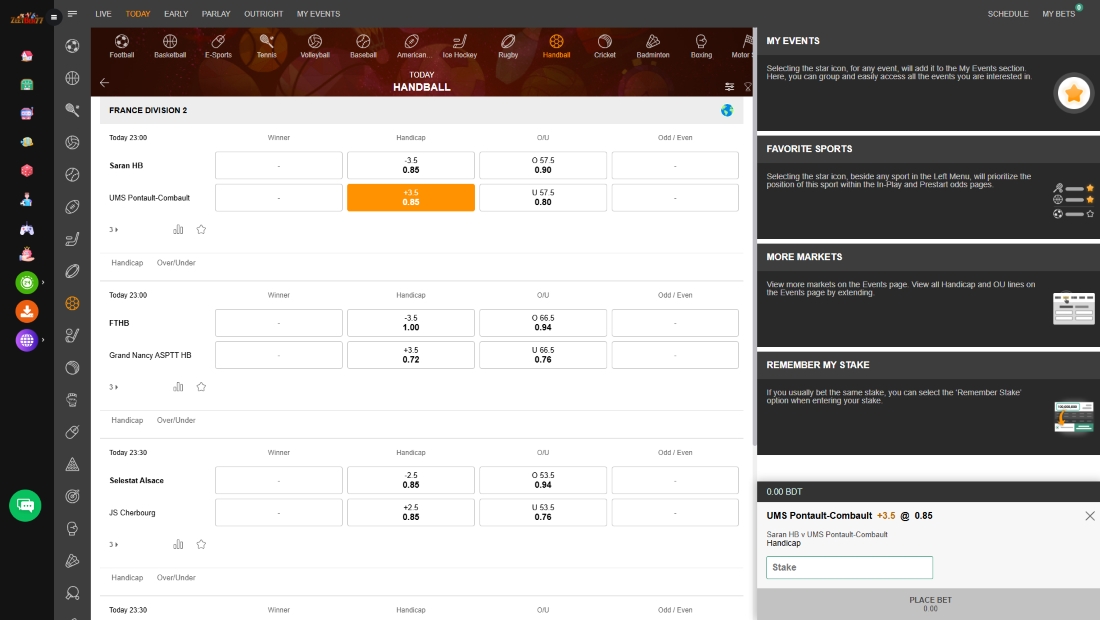Screen dimensions: 1100x620
Task: Click Handicap link under Saran HB match
Action: (x=127, y=262)
